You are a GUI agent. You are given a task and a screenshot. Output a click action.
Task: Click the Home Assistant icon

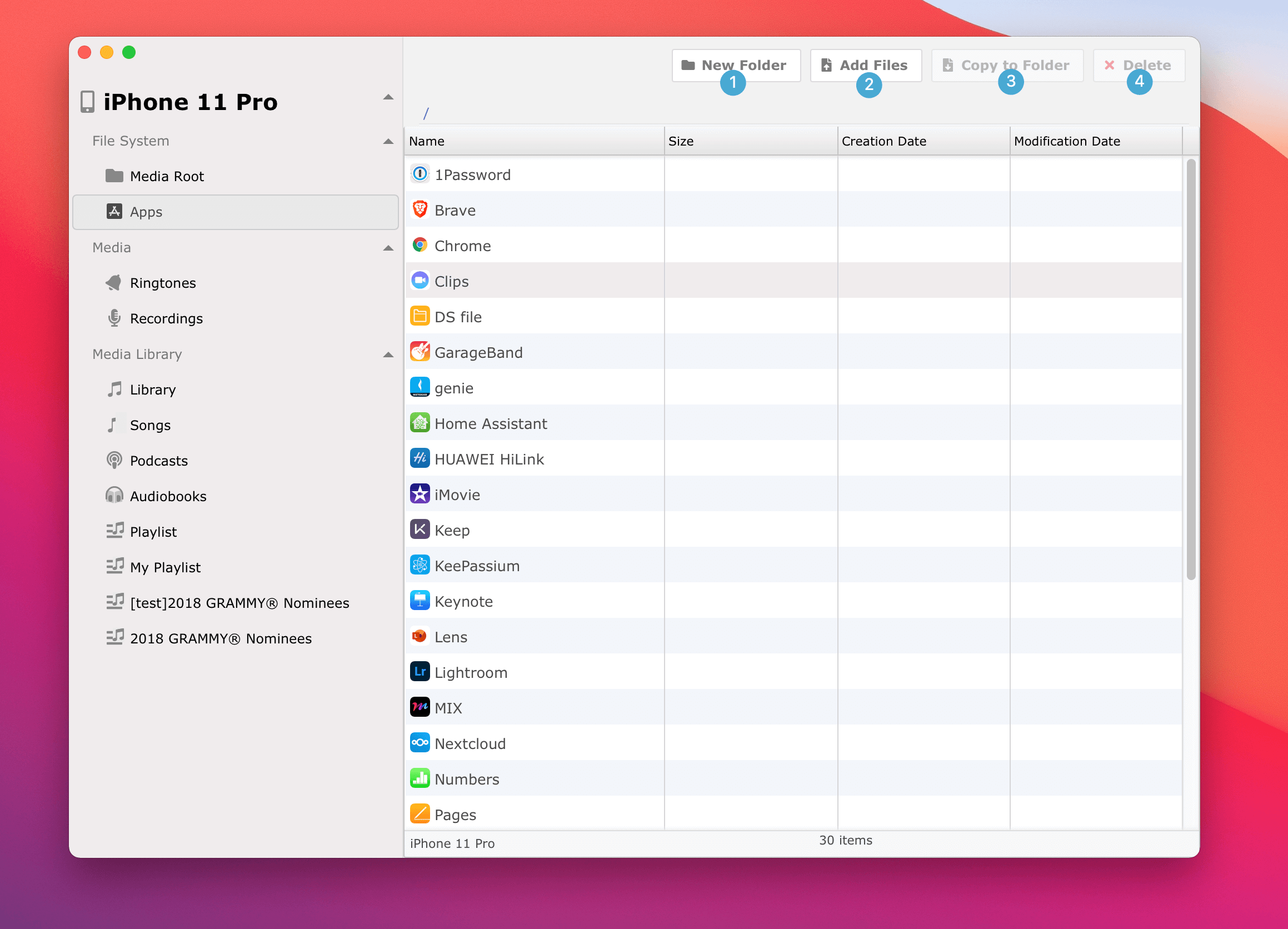(420, 423)
